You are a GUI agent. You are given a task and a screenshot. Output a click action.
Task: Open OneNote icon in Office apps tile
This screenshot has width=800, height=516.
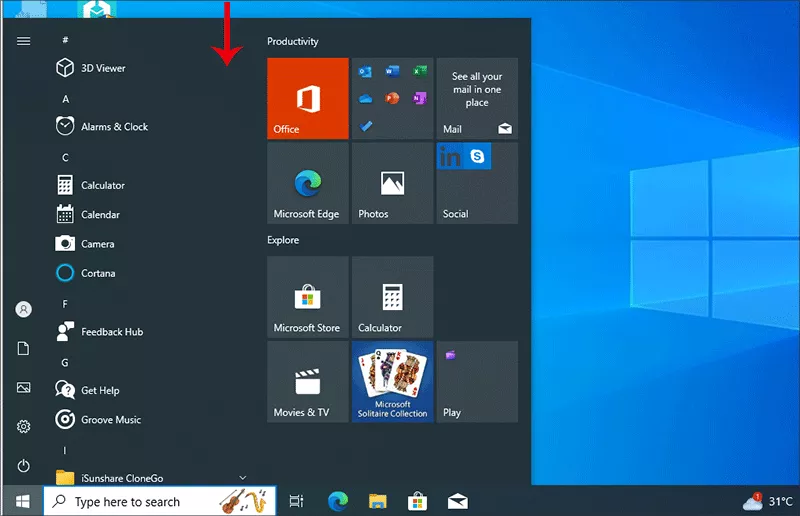click(x=419, y=98)
